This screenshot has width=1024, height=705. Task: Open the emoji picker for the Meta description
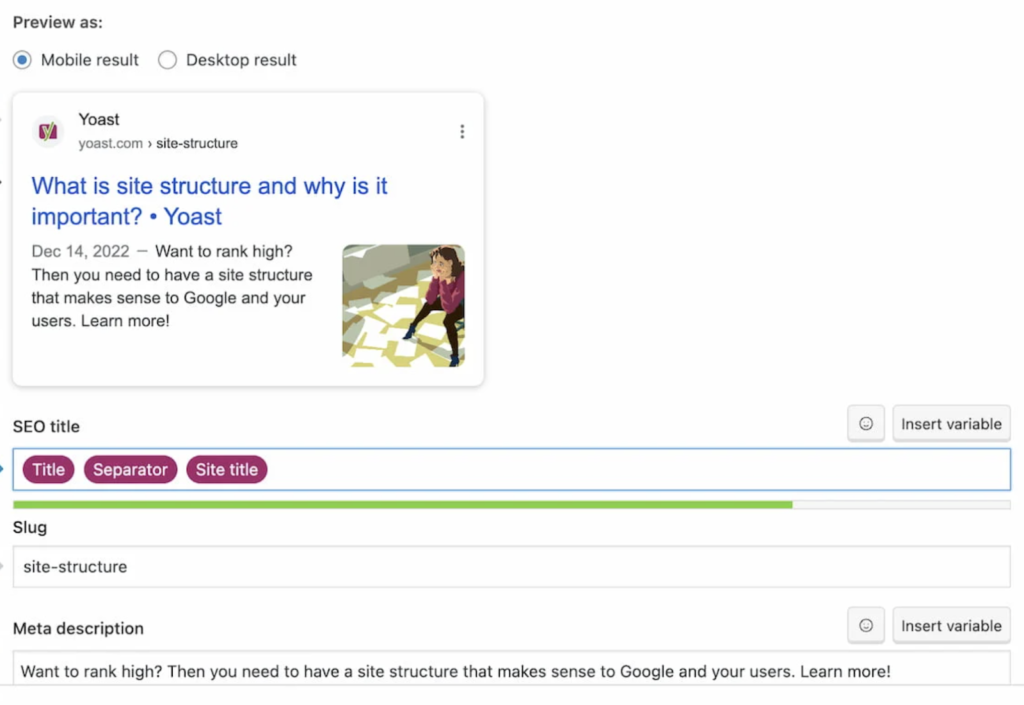(865, 625)
